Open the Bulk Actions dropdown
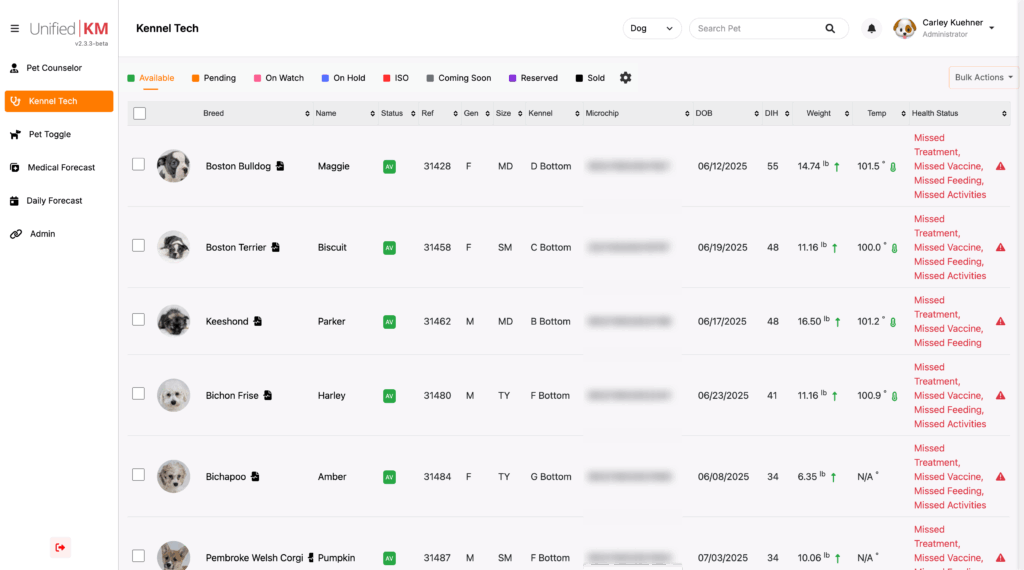Image resolution: width=1024 pixels, height=570 pixels. (x=983, y=78)
